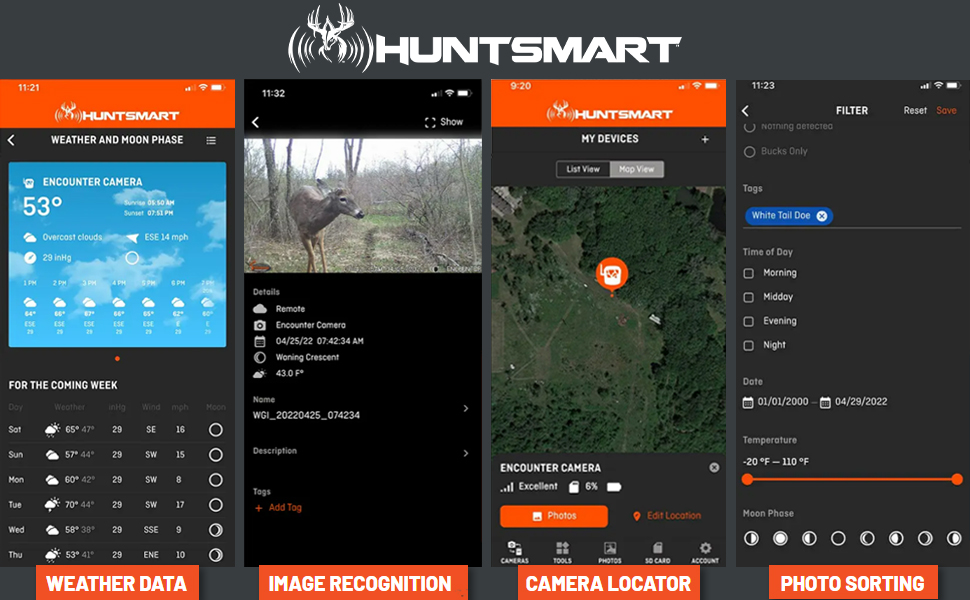Open start date picker 01/01/2000
Viewport: 970px width, 600px height.
776,402
